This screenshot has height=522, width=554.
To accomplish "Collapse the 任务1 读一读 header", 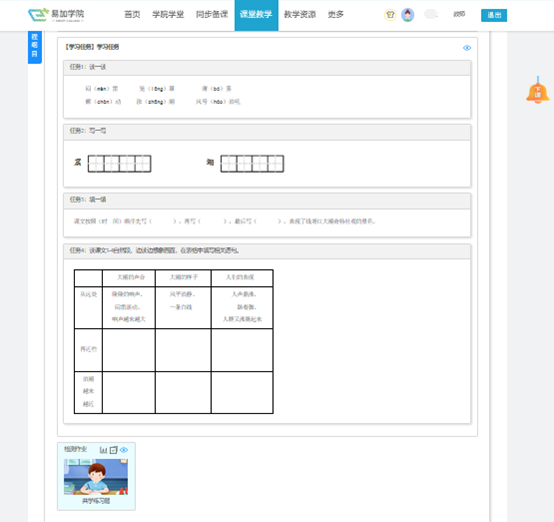I will tap(267, 68).
